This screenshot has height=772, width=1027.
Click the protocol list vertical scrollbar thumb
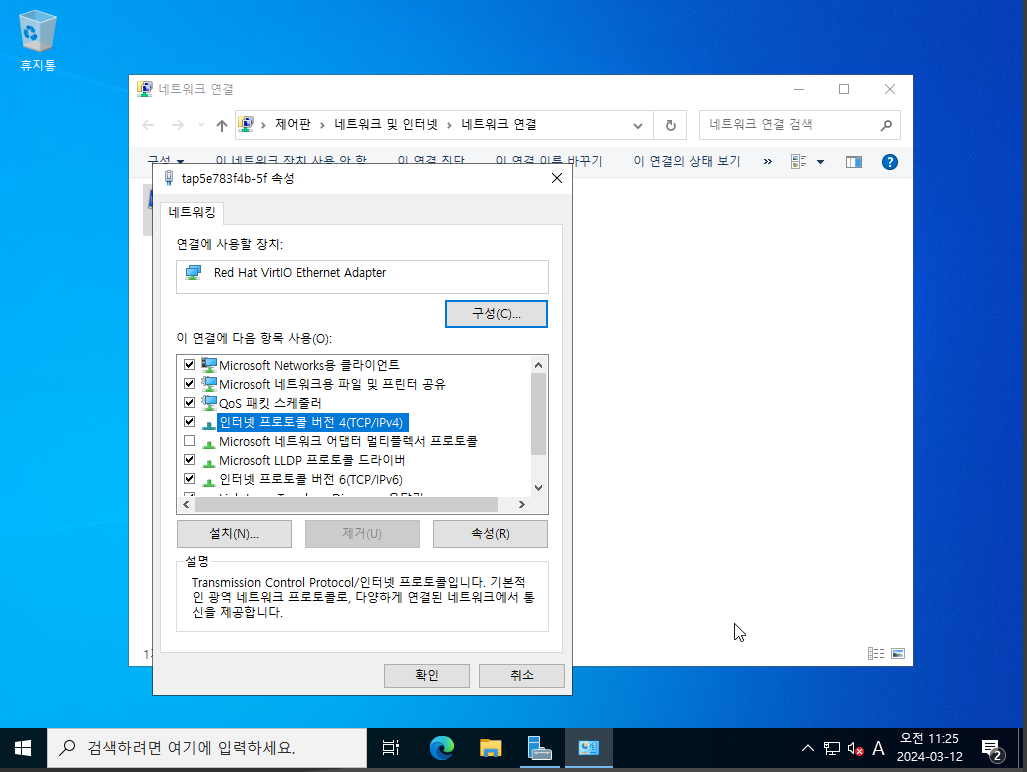point(538,414)
